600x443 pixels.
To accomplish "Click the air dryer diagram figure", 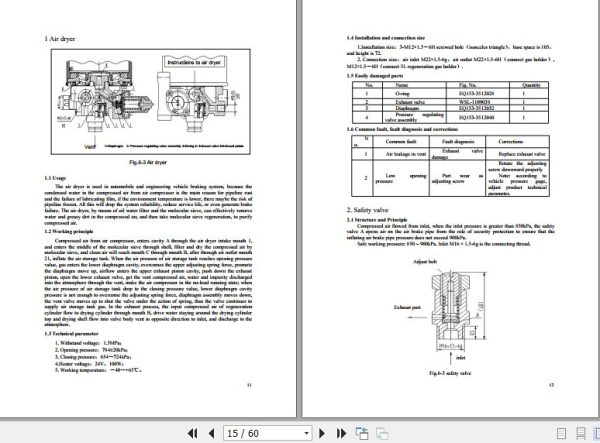I will click(150, 101).
